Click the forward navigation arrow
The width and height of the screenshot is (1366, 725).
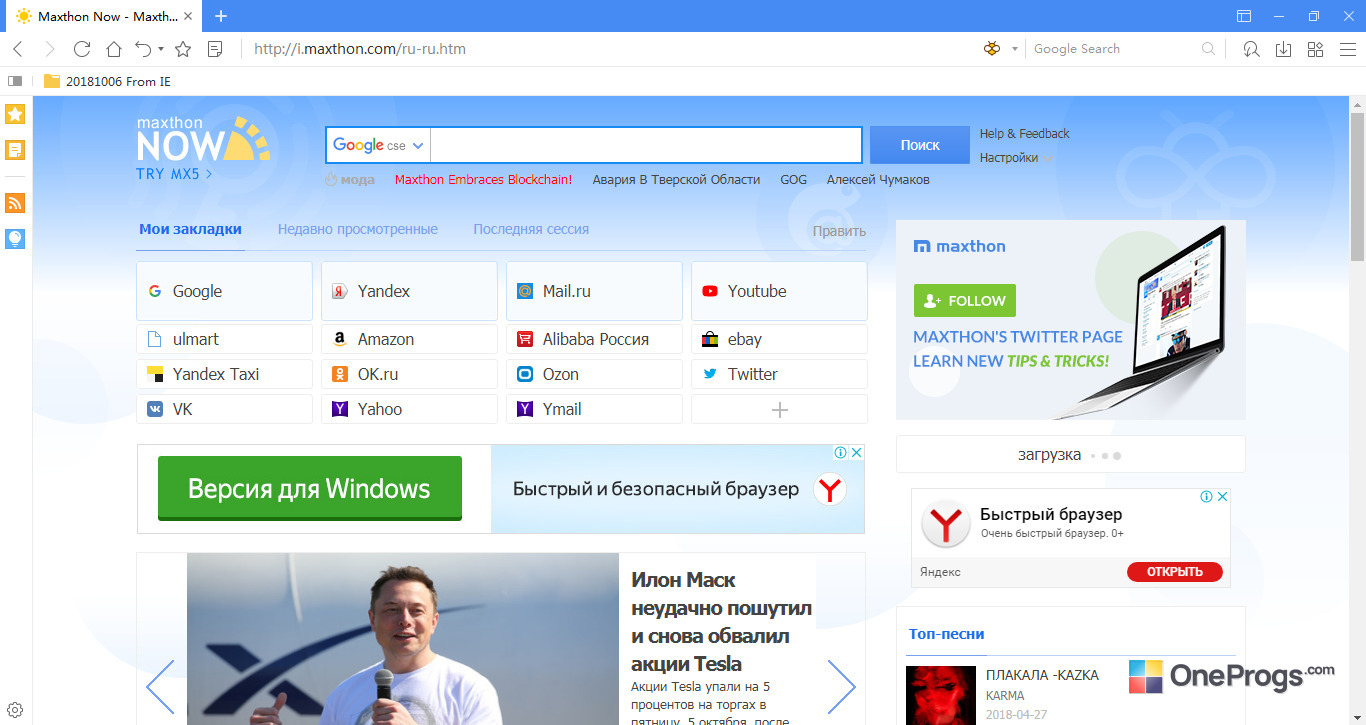point(49,49)
